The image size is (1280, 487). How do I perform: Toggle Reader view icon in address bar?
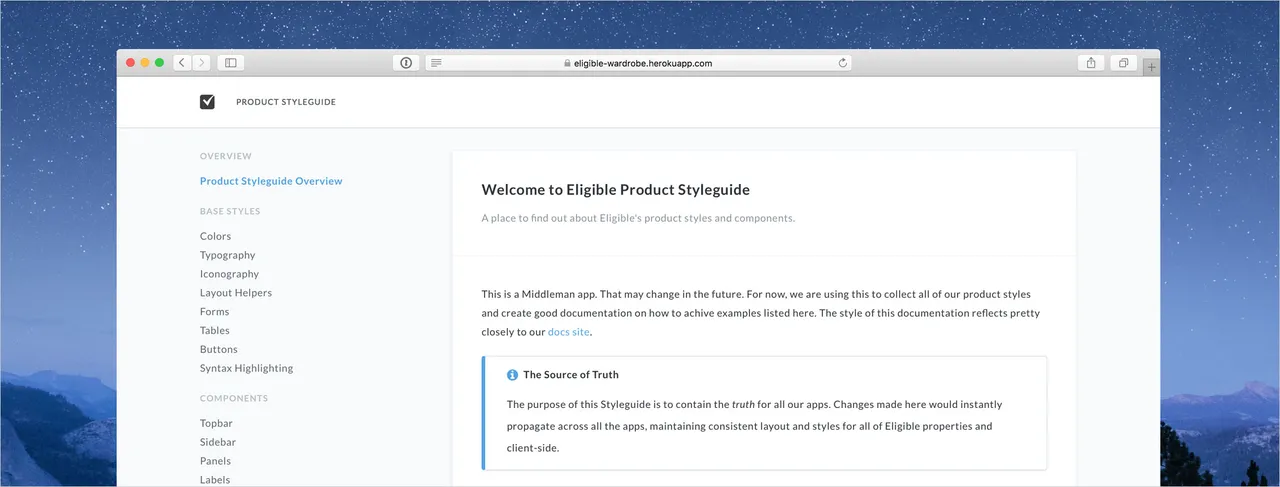click(x=436, y=63)
